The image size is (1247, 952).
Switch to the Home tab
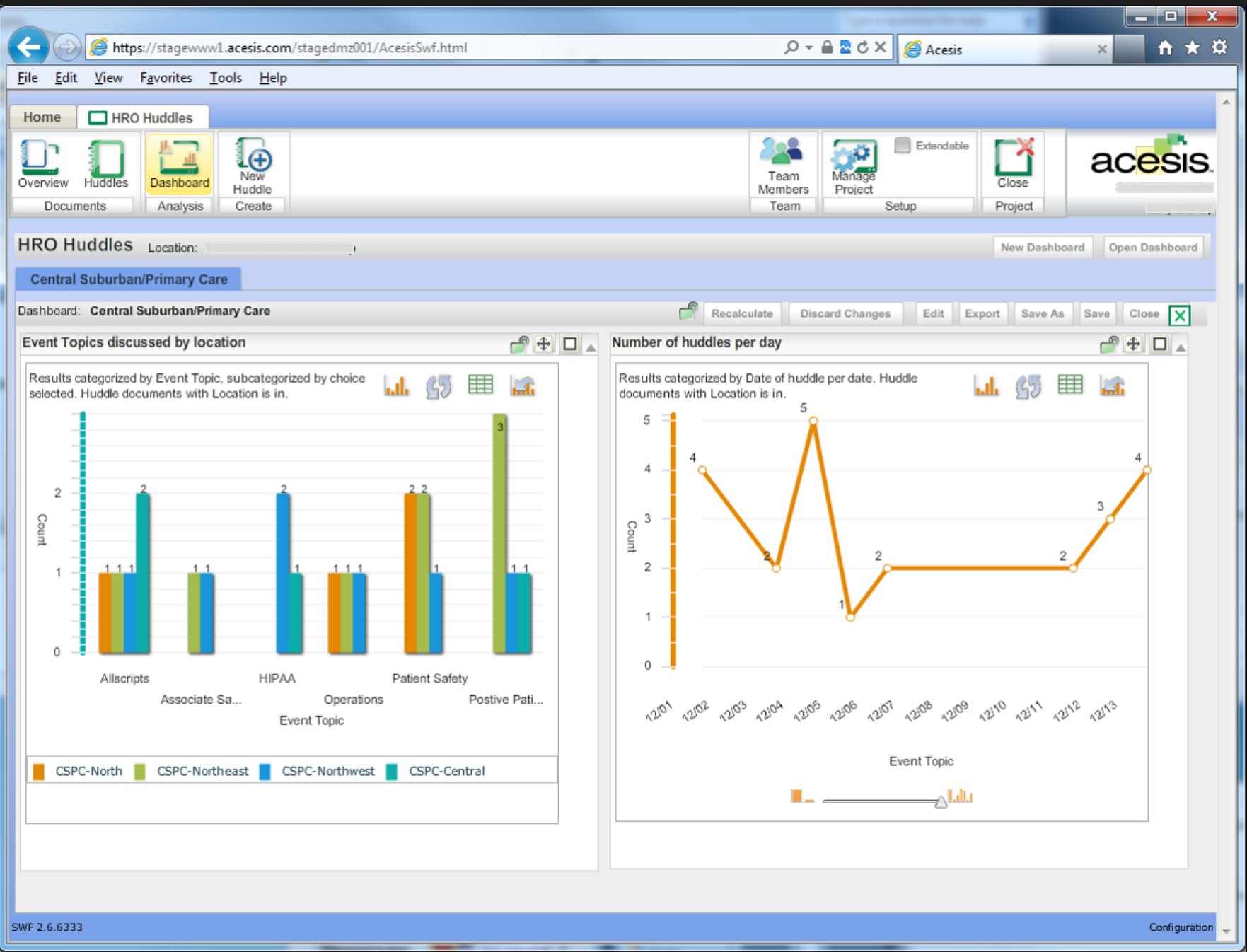click(42, 117)
